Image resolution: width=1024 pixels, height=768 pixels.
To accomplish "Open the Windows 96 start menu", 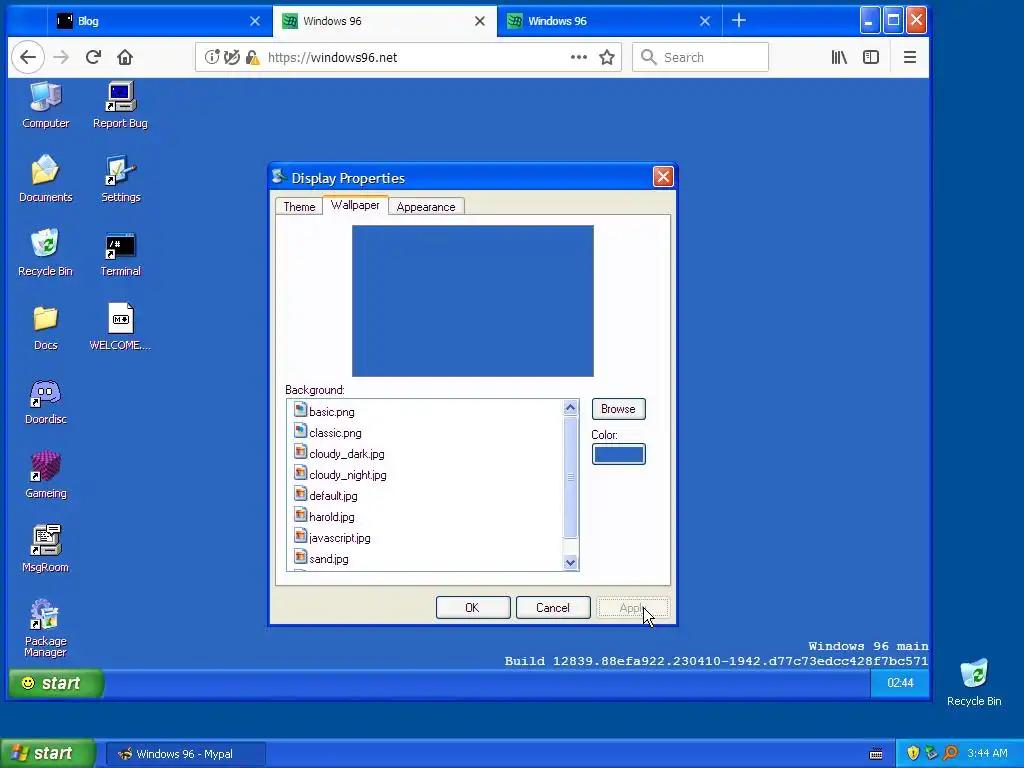I will click(x=55, y=683).
